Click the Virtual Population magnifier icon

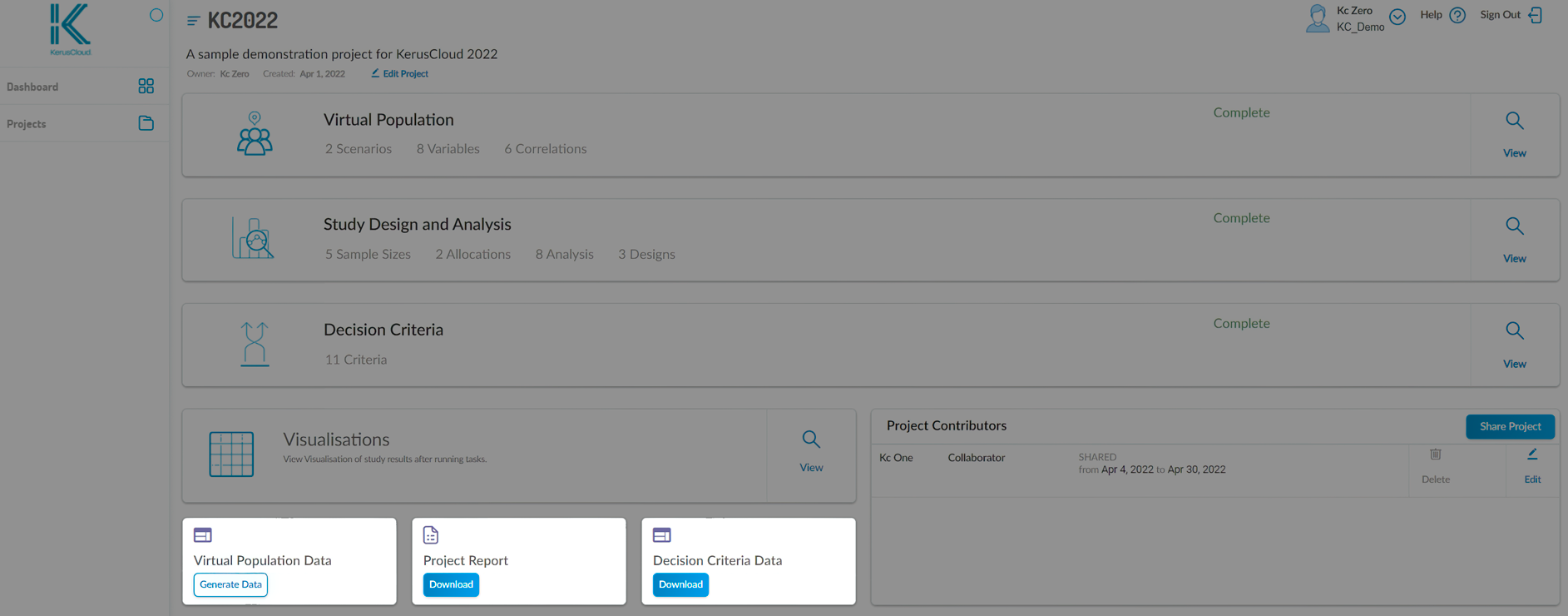tap(1515, 121)
